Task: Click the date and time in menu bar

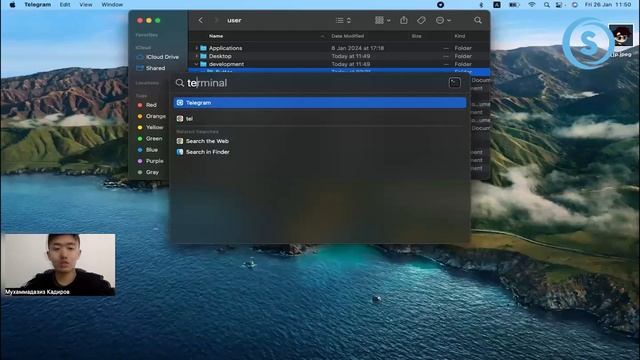Action: pyautogui.click(x=608, y=4)
